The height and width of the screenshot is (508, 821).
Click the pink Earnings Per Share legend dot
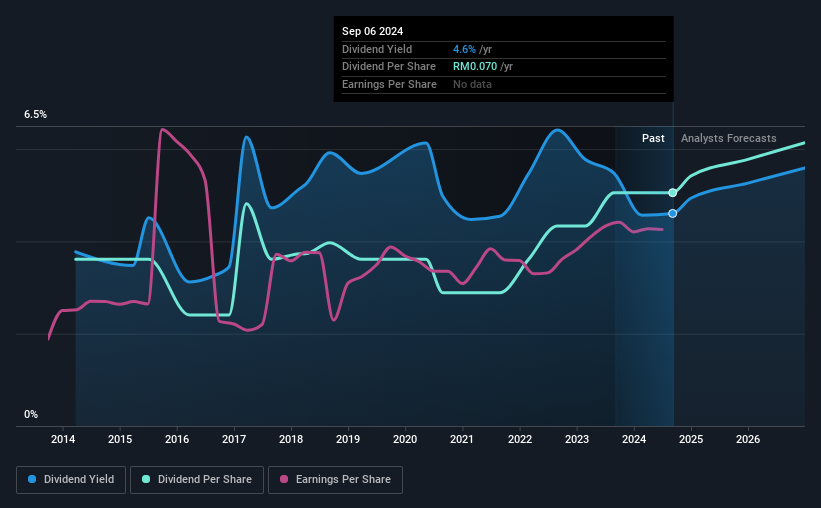click(284, 479)
